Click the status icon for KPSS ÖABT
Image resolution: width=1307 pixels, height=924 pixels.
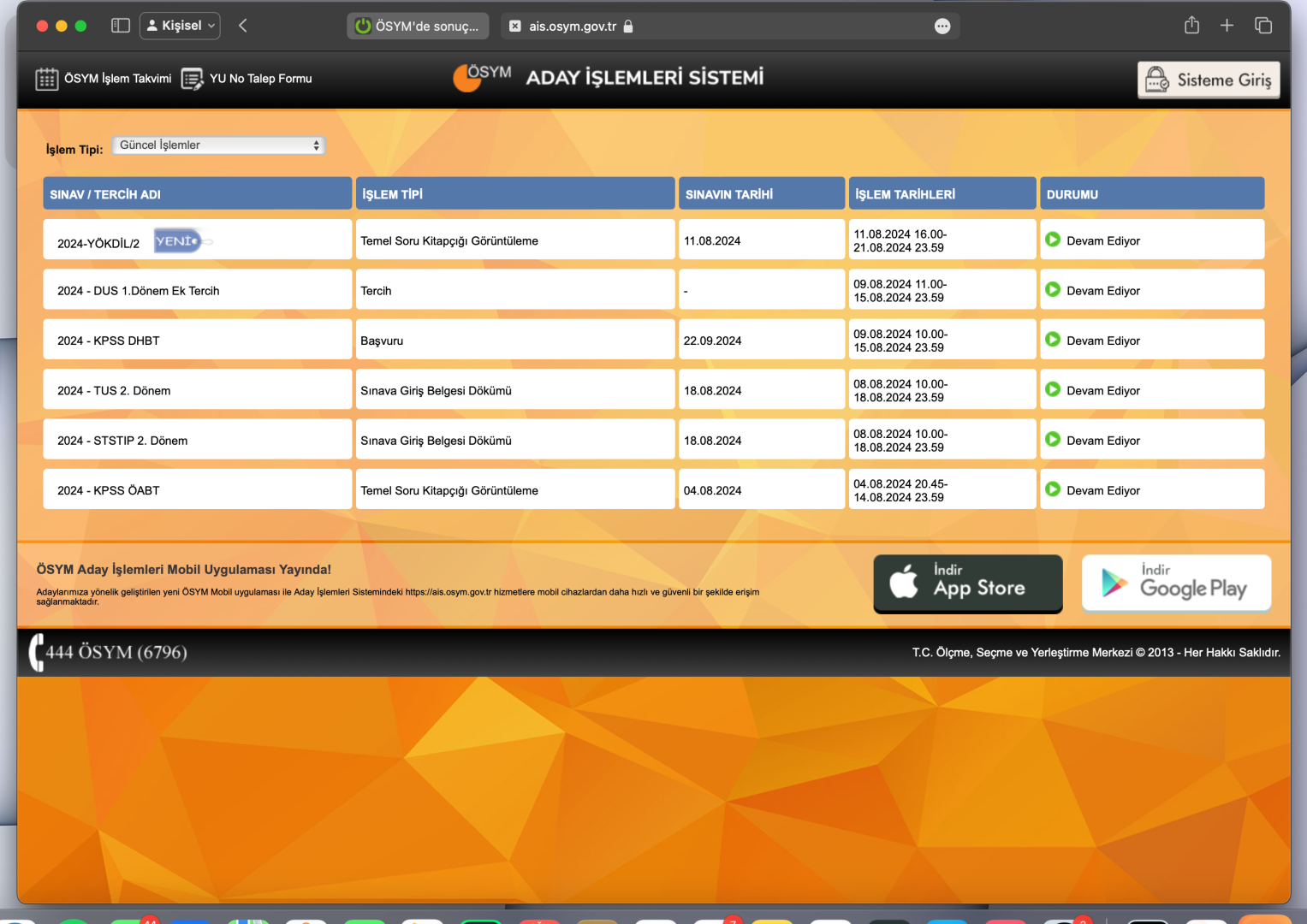pyautogui.click(x=1053, y=489)
